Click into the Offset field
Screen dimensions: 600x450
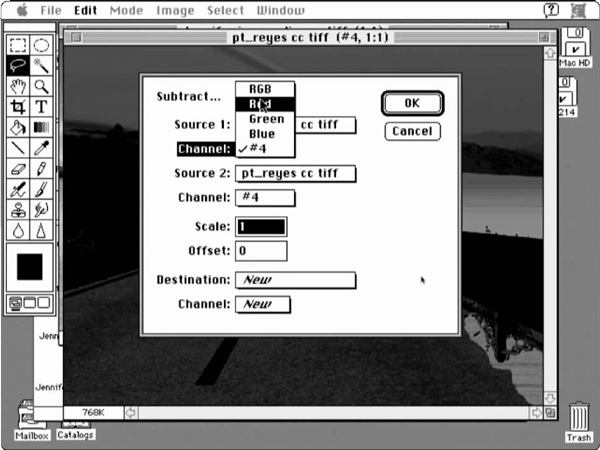(x=261, y=251)
